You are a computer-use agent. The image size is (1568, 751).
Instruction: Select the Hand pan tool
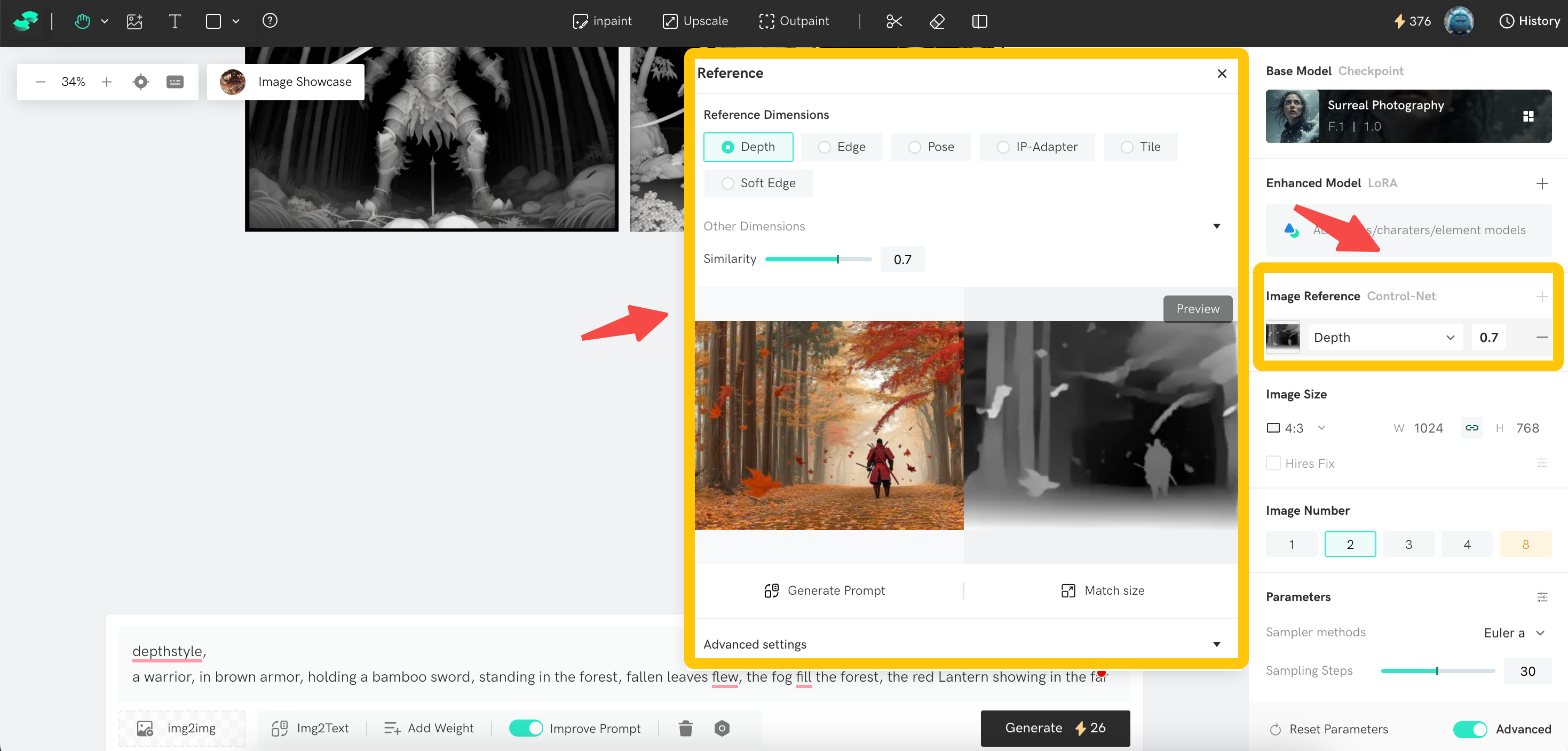coord(83,21)
